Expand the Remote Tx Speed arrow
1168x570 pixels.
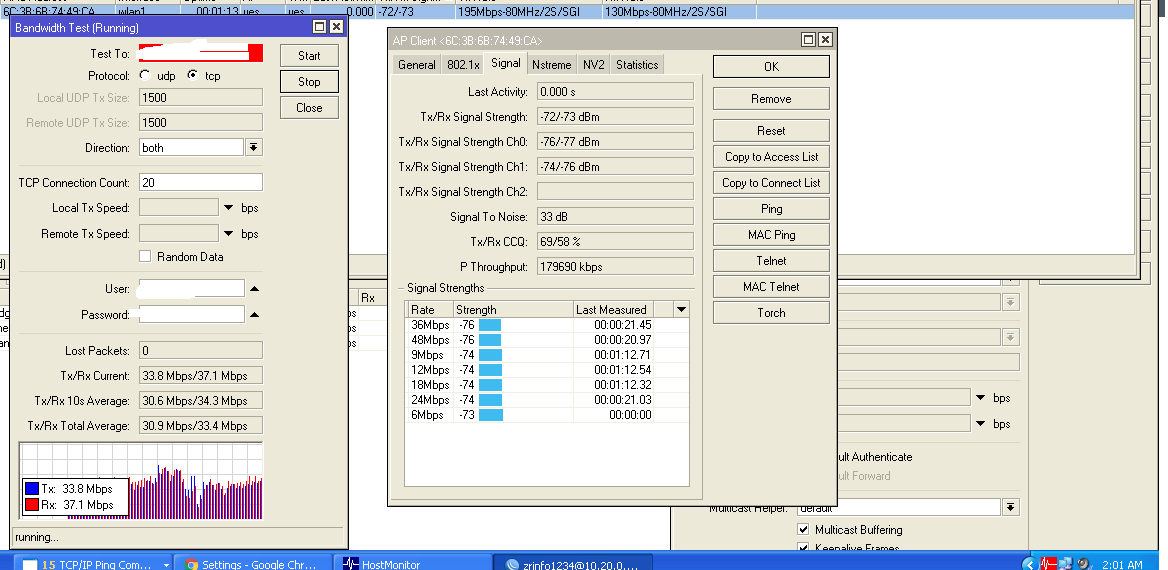point(229,234)
